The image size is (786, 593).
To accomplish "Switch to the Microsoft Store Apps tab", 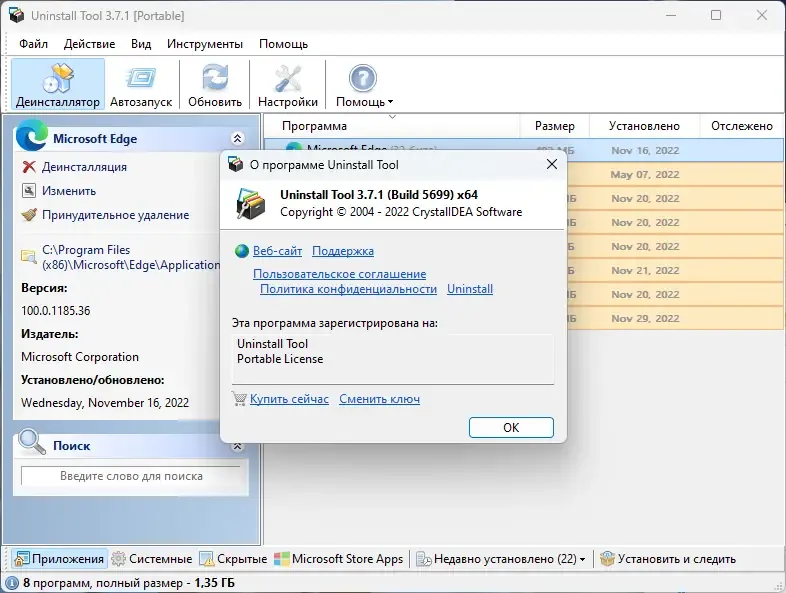I will (339, 559).
